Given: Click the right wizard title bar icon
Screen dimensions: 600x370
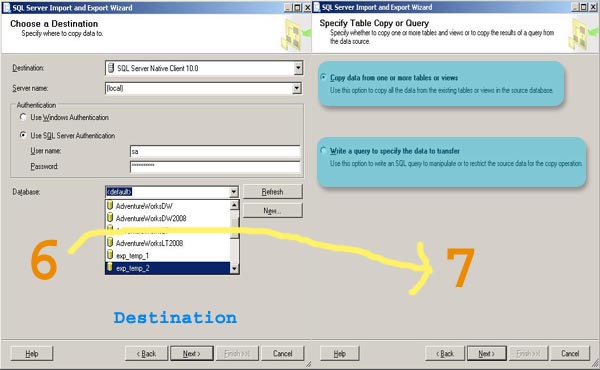Looking at the screenshot, I should (317, 7).
